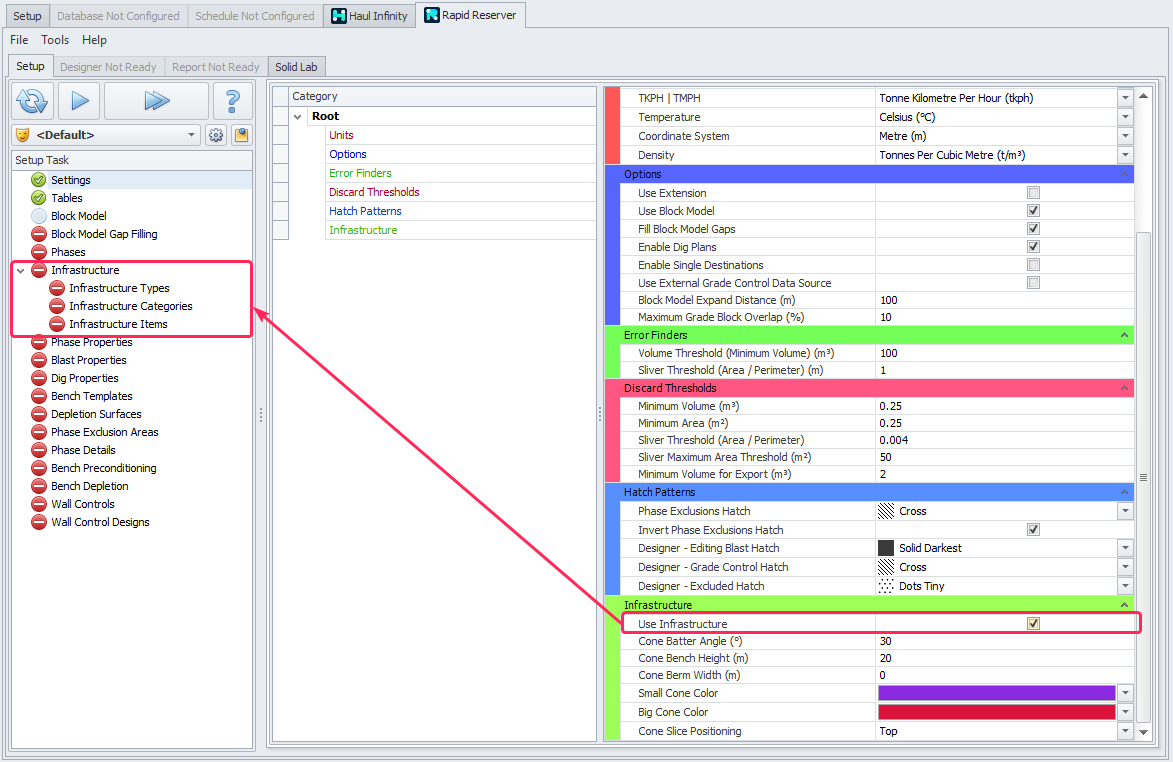This screenshot has width=1173, height=762.
Task: Click the refresh arrows toolbar icon
Action: pyautogui.click(x=32, y=101)
